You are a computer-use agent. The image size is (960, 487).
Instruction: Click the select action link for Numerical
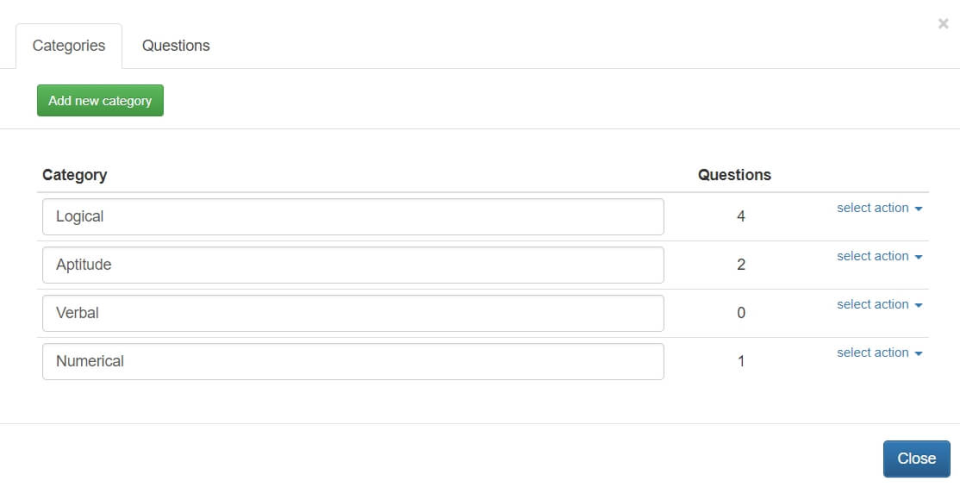coord(872,353)
